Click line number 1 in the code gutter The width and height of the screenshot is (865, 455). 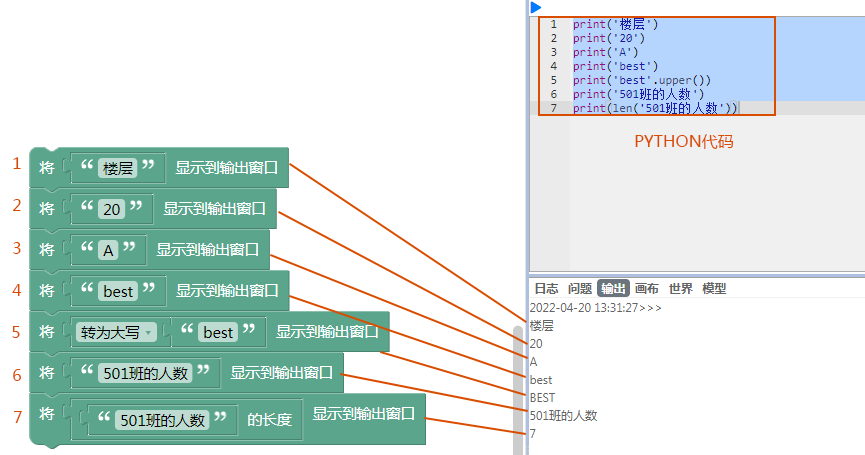553,24
